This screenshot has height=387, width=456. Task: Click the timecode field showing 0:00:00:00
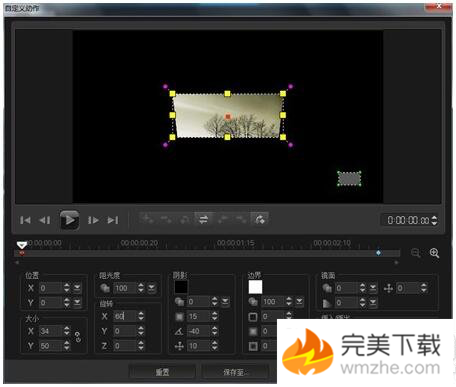pyautogui.click(x=408, y=220)
